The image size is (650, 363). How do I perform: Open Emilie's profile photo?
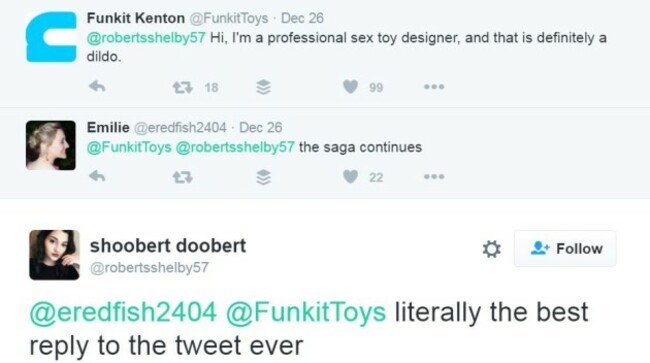tap(51, 145)
